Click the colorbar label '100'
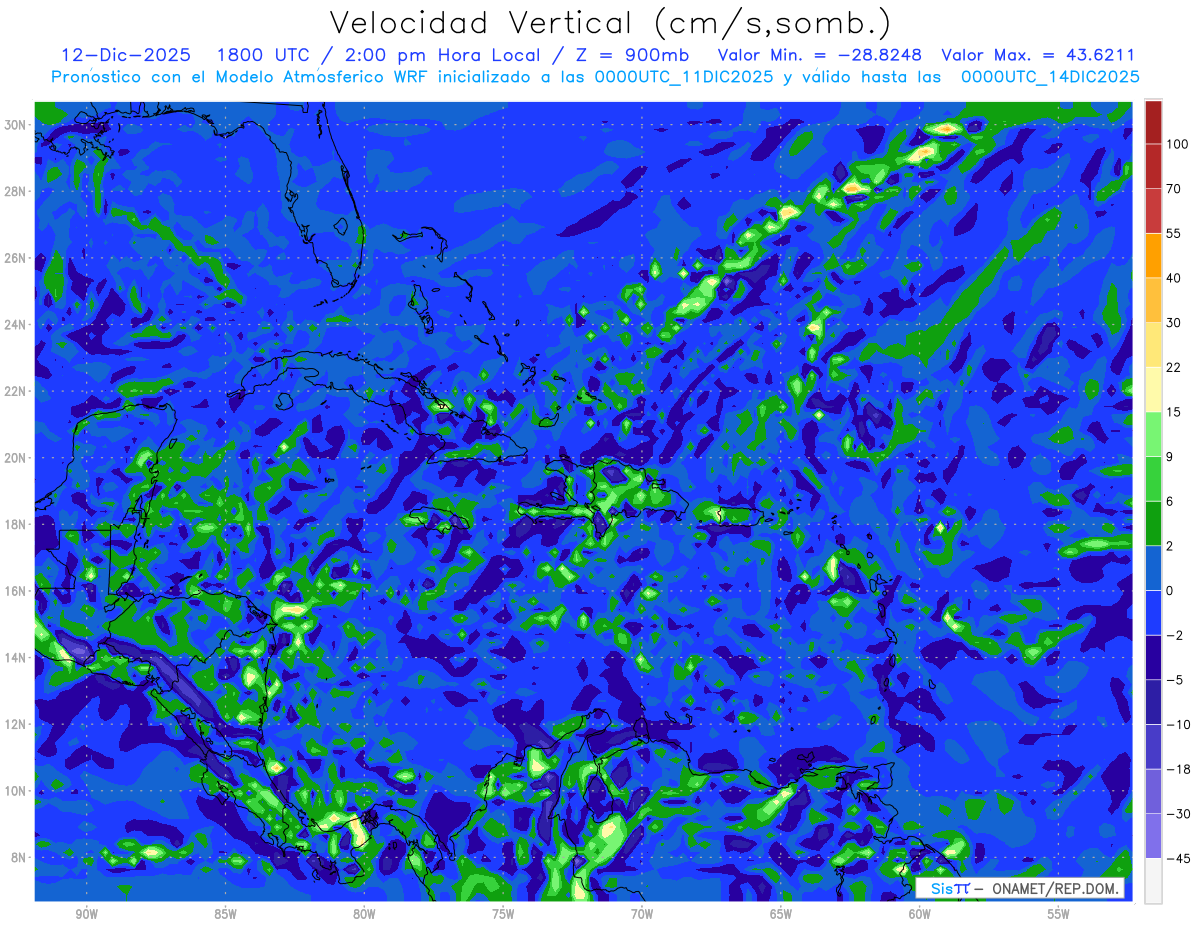 [1177, 145]
